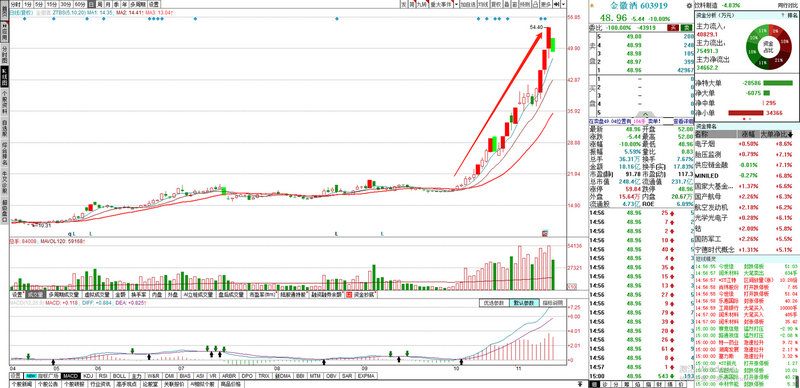Switch to BIAS indicator
The height and width of the screenshot is (388, 800).
[x=185, y=376]
